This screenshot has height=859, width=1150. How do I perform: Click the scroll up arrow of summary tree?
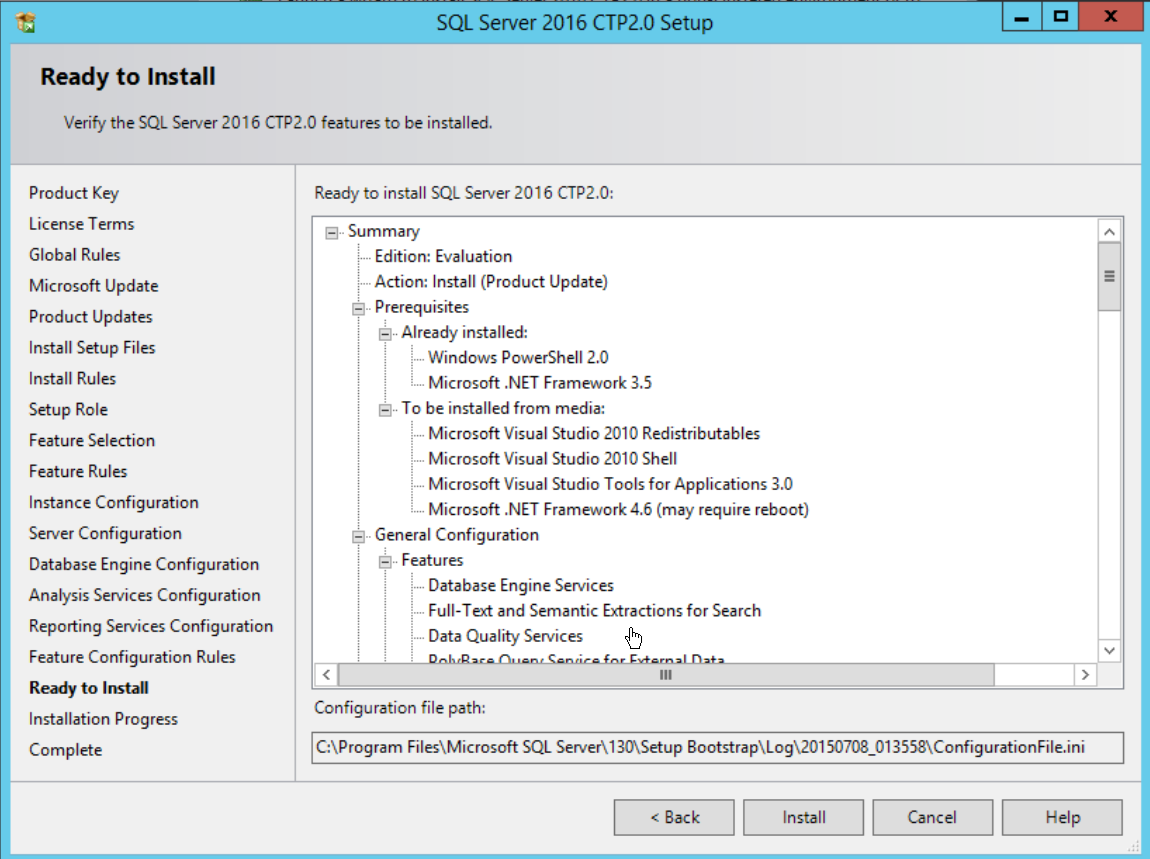1109,232
